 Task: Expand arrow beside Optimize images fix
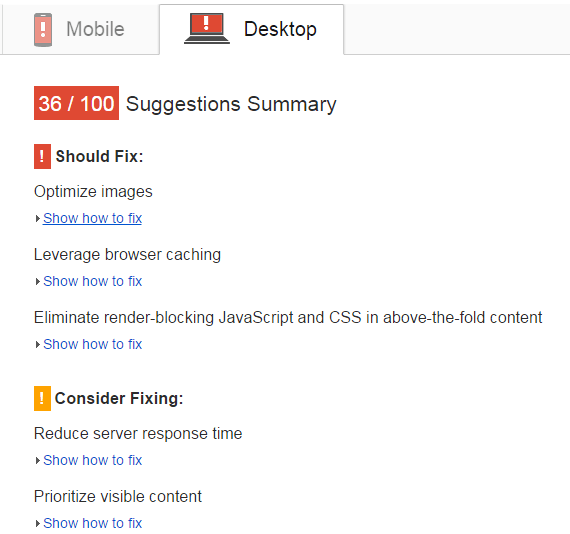click(x=37, y=218)
